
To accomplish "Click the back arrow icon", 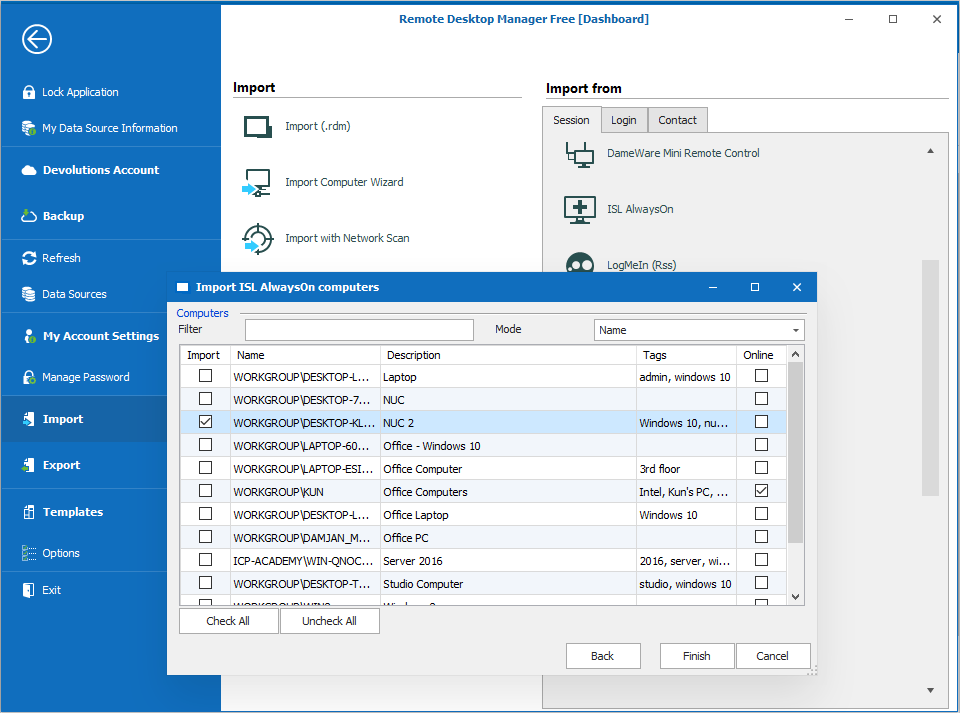I will [37, 39].
